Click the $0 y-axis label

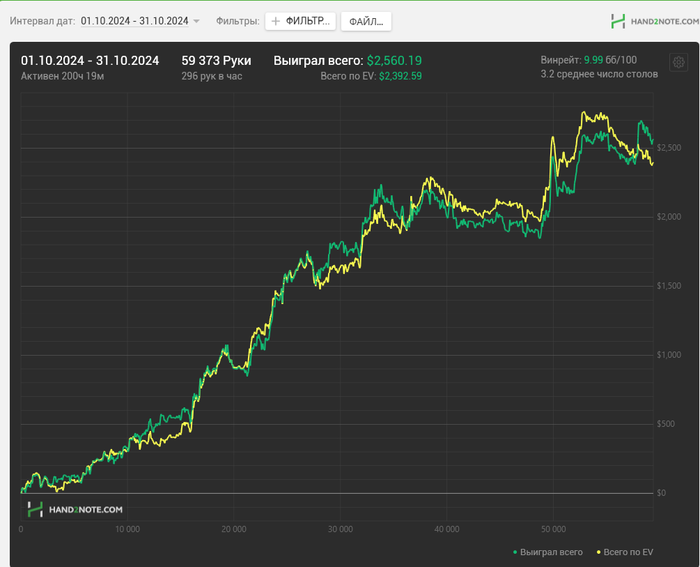661,493
